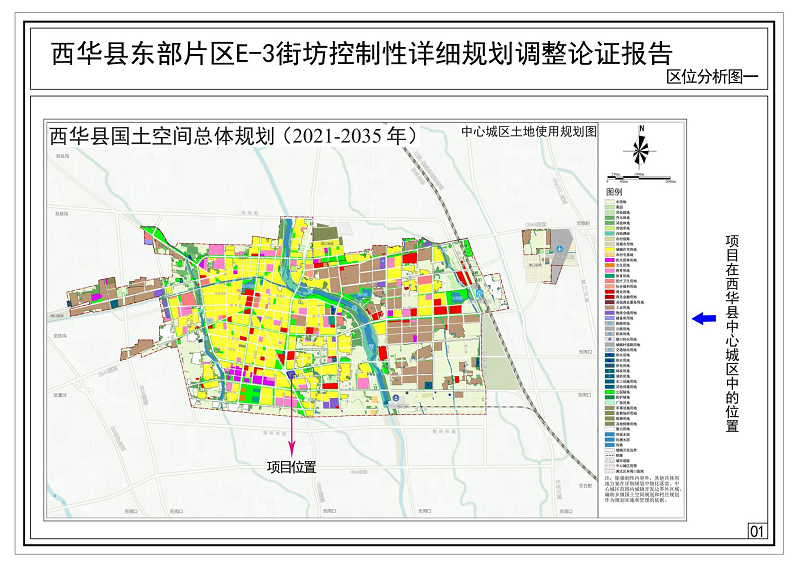Click the 中心城区土地使用规划图 caption
The image size is (800, 565).
528,131
